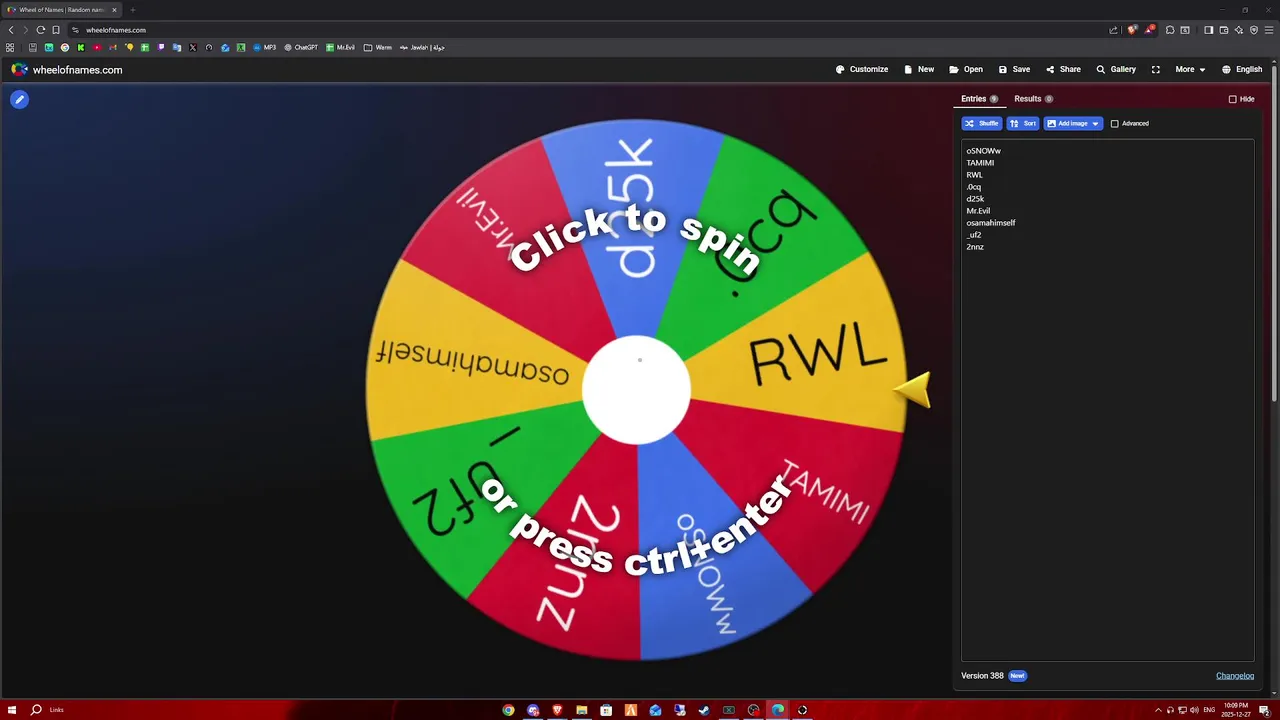Click the wheelofnames.com logo
The image size is (1280, 720).
point(67,70)
